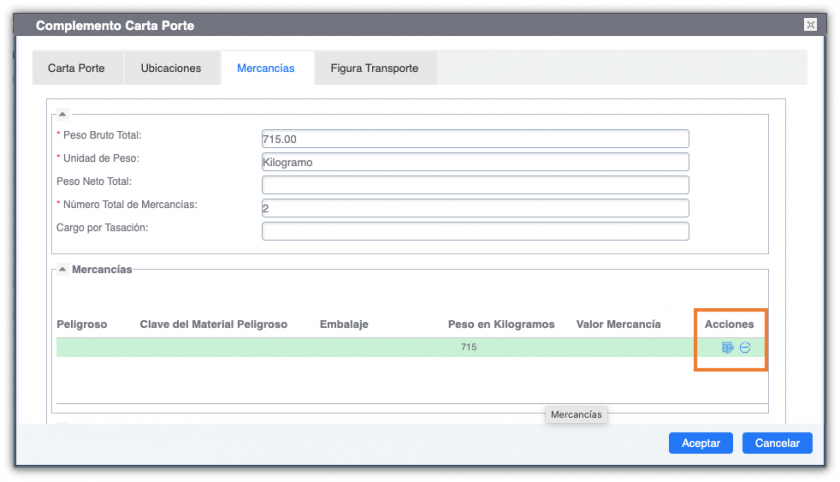The width and height of the screenshot is (840, 482).
Task: Click the Clave del Material Peligroso header
Action: point(213,324)
